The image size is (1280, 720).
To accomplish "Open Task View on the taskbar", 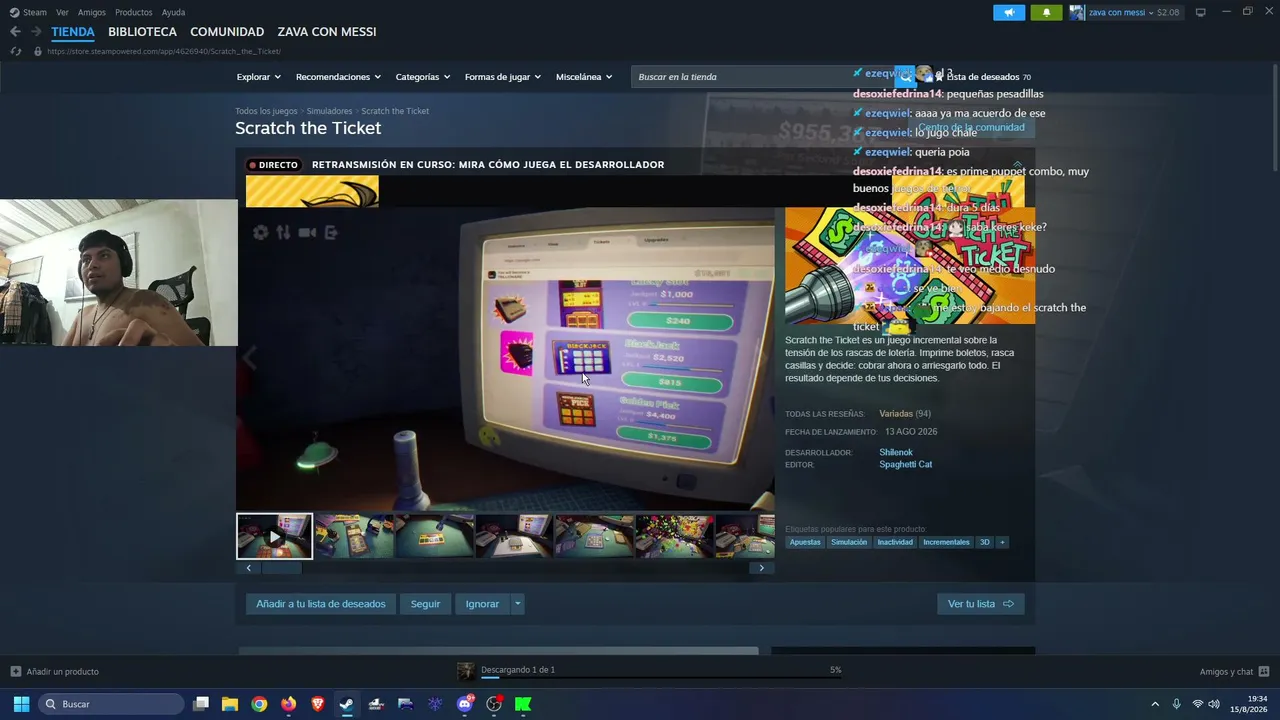I will pyautogui.click(x=201, y=704).
